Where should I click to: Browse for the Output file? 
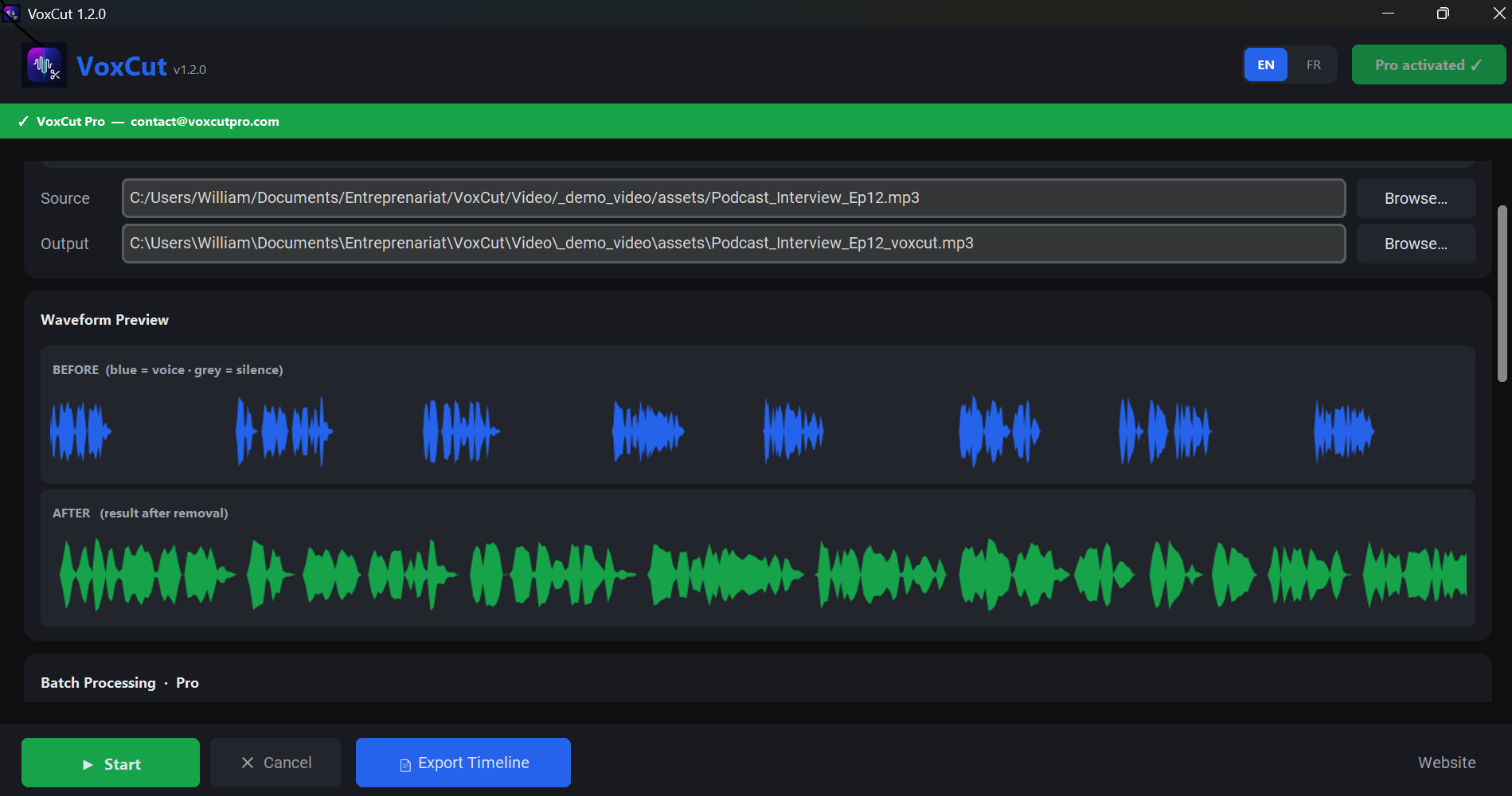point(1416,244)
